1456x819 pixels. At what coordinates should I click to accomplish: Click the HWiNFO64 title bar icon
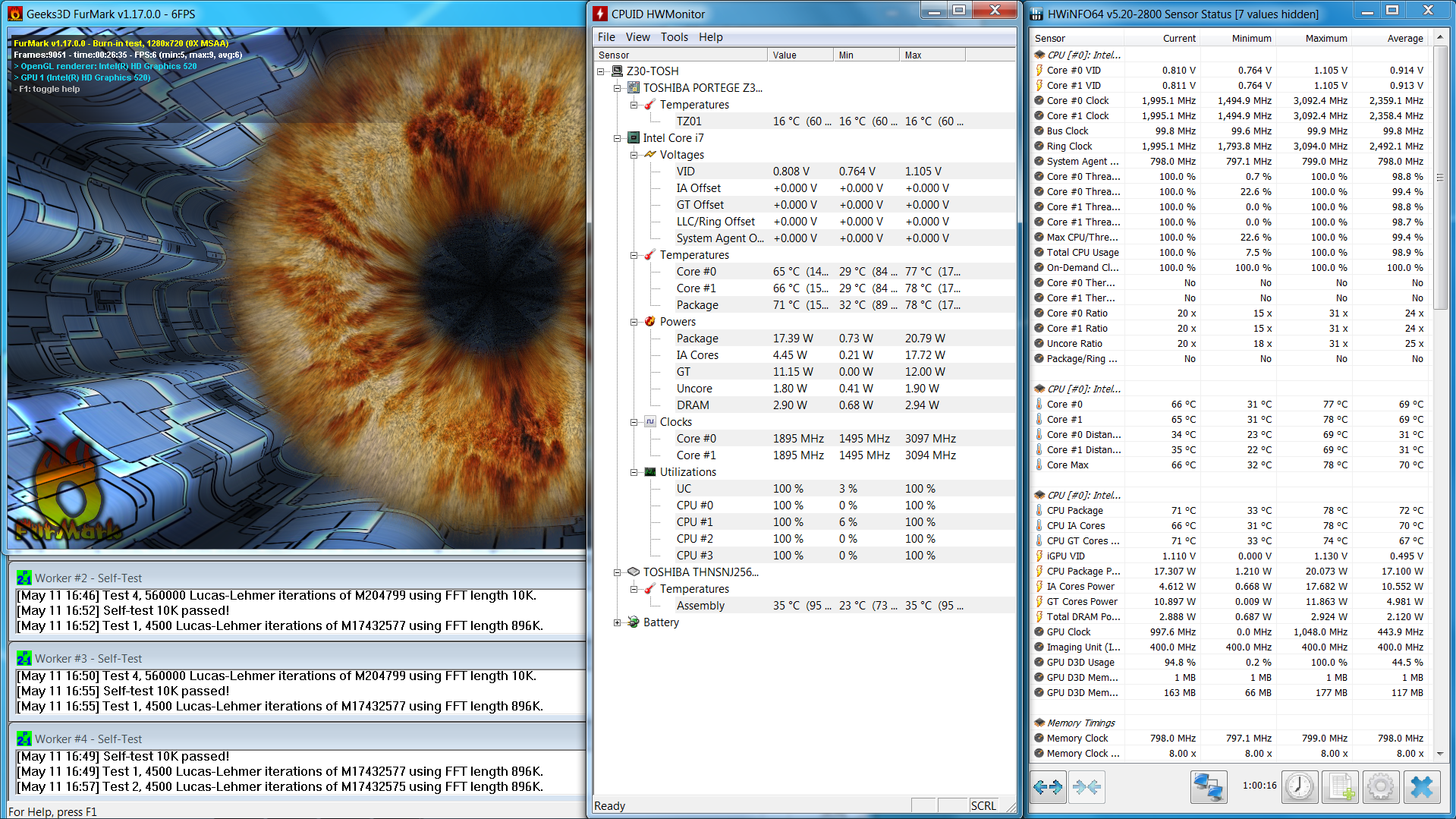point(1036,14)
